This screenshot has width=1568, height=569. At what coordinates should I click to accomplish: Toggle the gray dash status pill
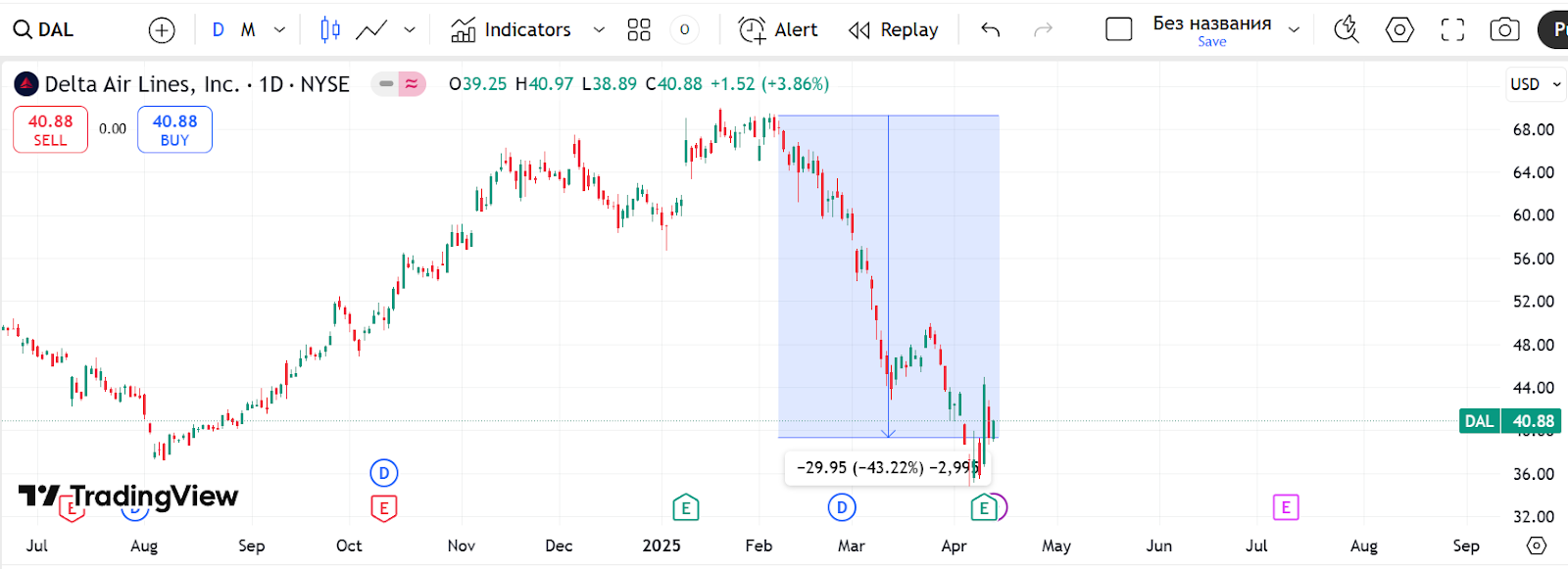click(386, 84)
